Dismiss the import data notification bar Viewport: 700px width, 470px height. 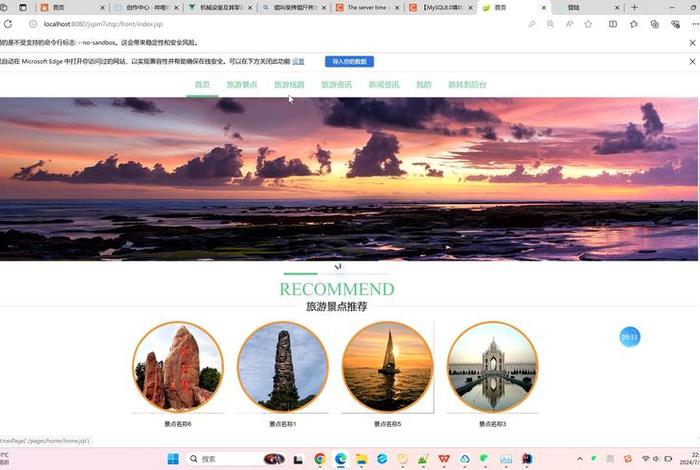click(x=692, y=61)
